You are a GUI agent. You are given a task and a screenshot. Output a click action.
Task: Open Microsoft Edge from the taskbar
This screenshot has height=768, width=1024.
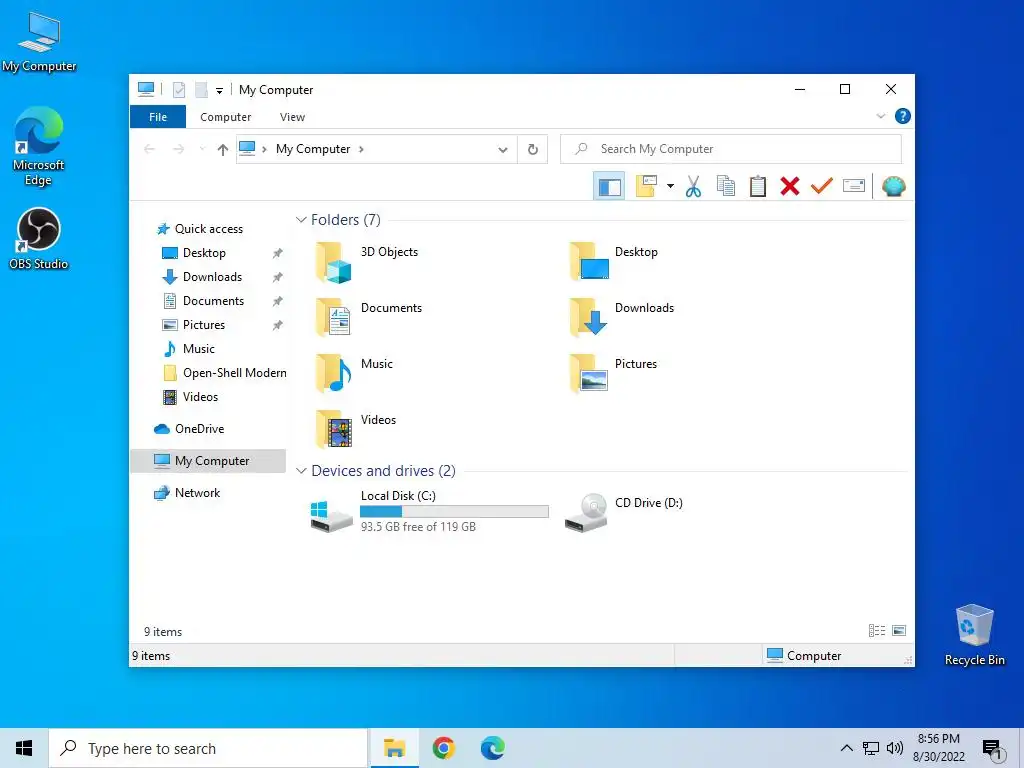point(492,748)
